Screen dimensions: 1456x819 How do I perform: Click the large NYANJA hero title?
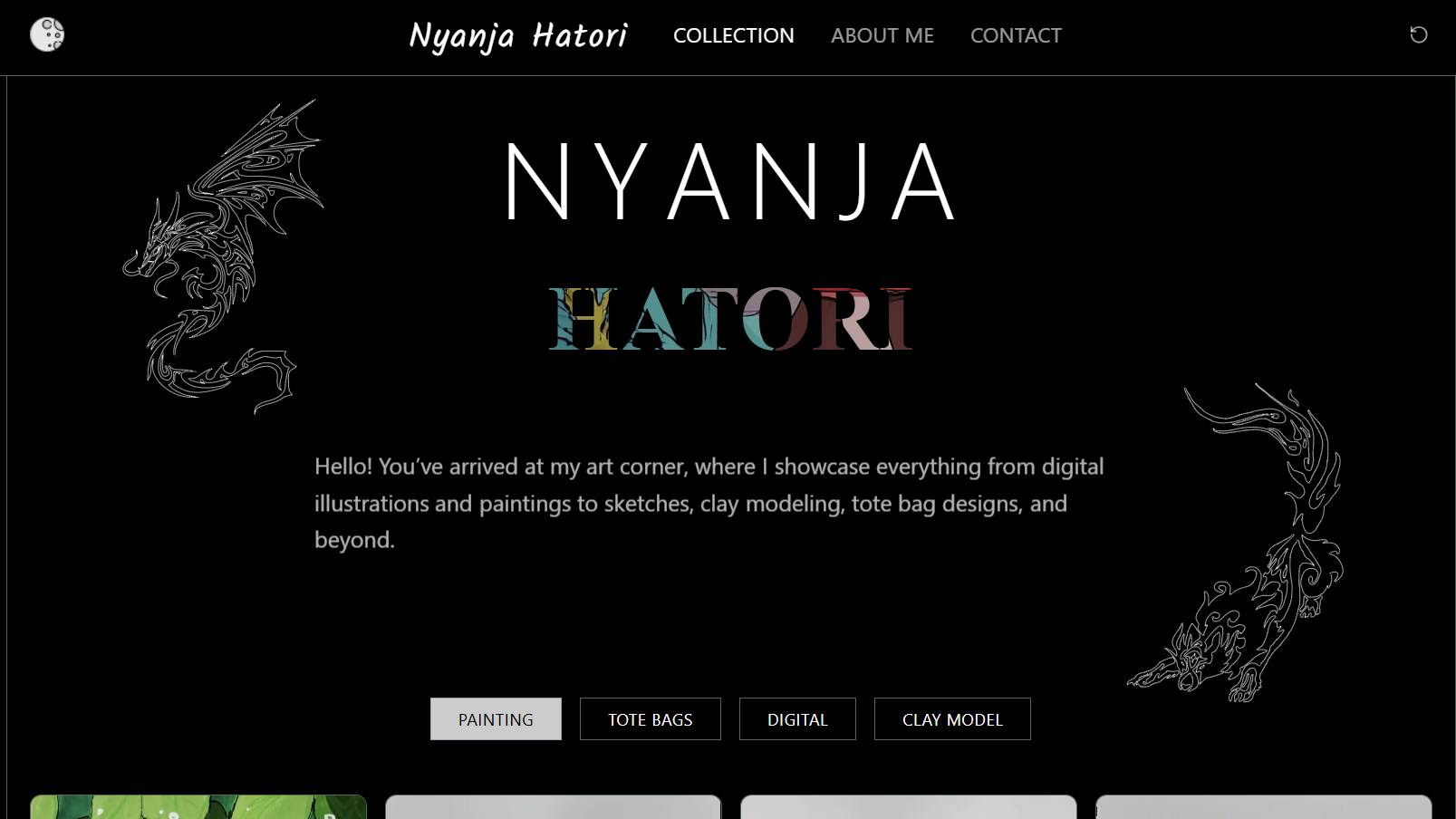click(729, 182)
